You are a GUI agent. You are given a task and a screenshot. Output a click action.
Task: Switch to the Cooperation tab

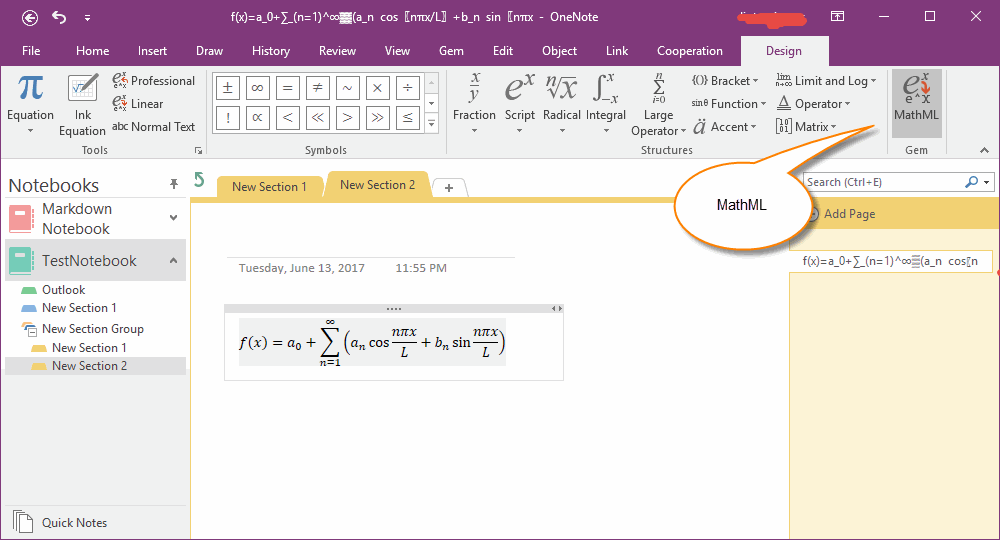[x=689, y=51]
